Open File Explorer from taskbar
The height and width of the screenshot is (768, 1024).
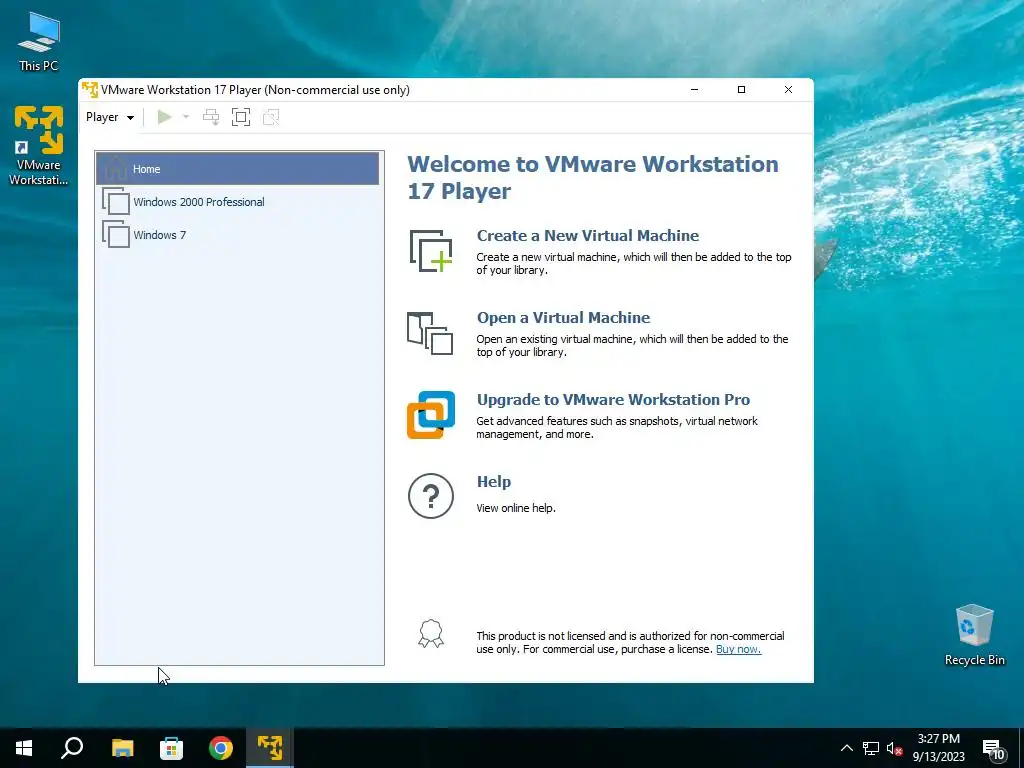(x=122, y=748)
